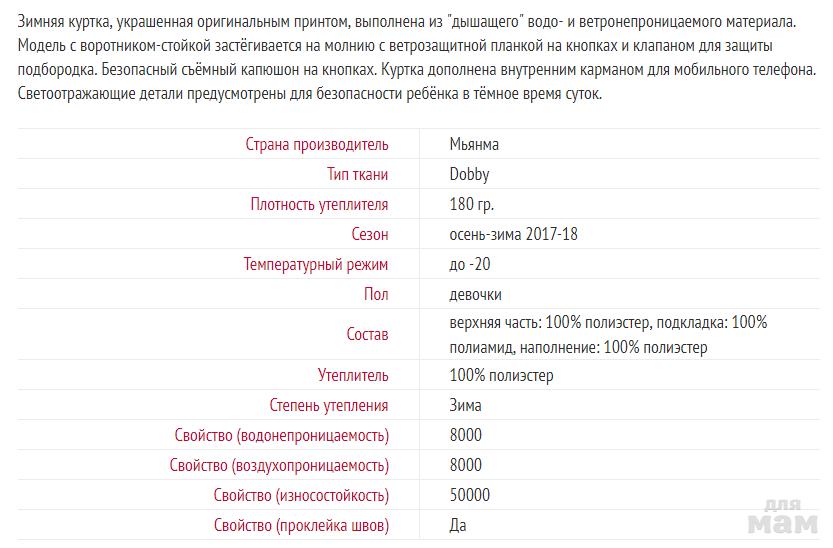Viewport: 833px width, 548px height.
Task: Select the "Температурный режим" label
Action: pyautogui.click(x=315, y=264)
